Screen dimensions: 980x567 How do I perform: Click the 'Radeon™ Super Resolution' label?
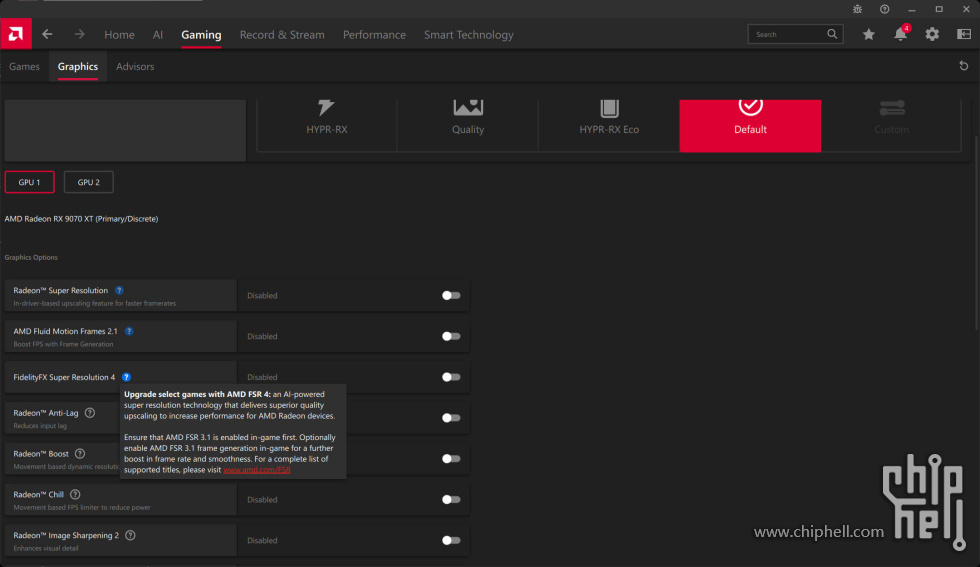click(61, 291)
